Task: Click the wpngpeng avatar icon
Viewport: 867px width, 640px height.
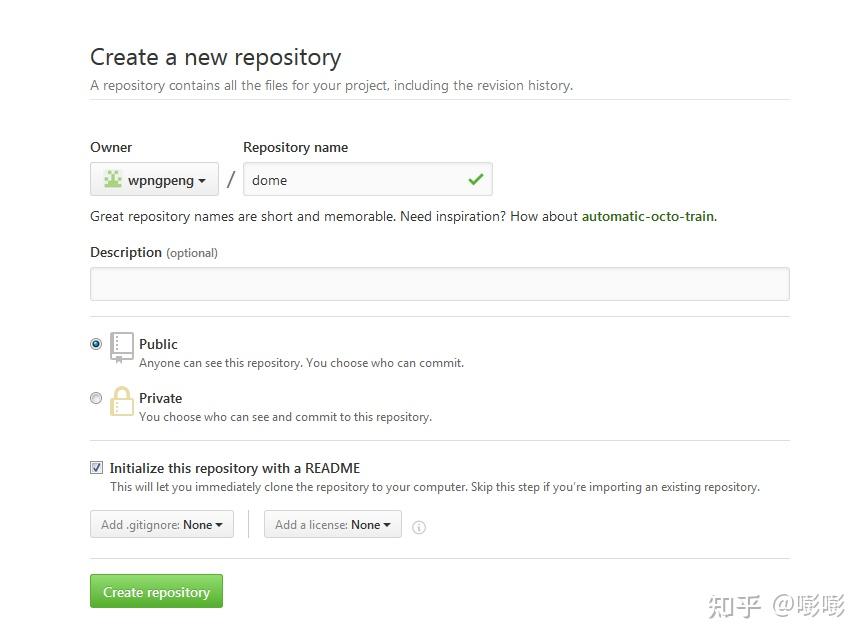Action: click(111, 179)
